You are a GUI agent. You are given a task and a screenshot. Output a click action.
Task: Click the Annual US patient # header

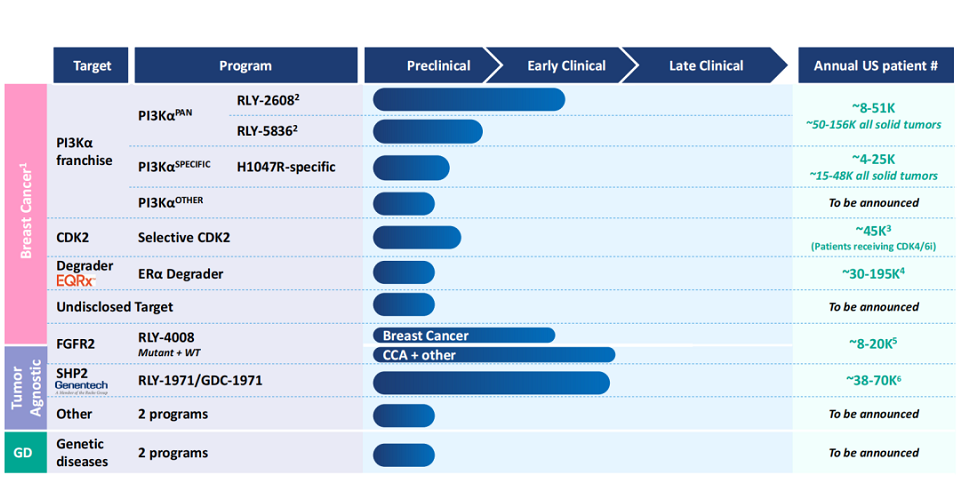(876, 65)
